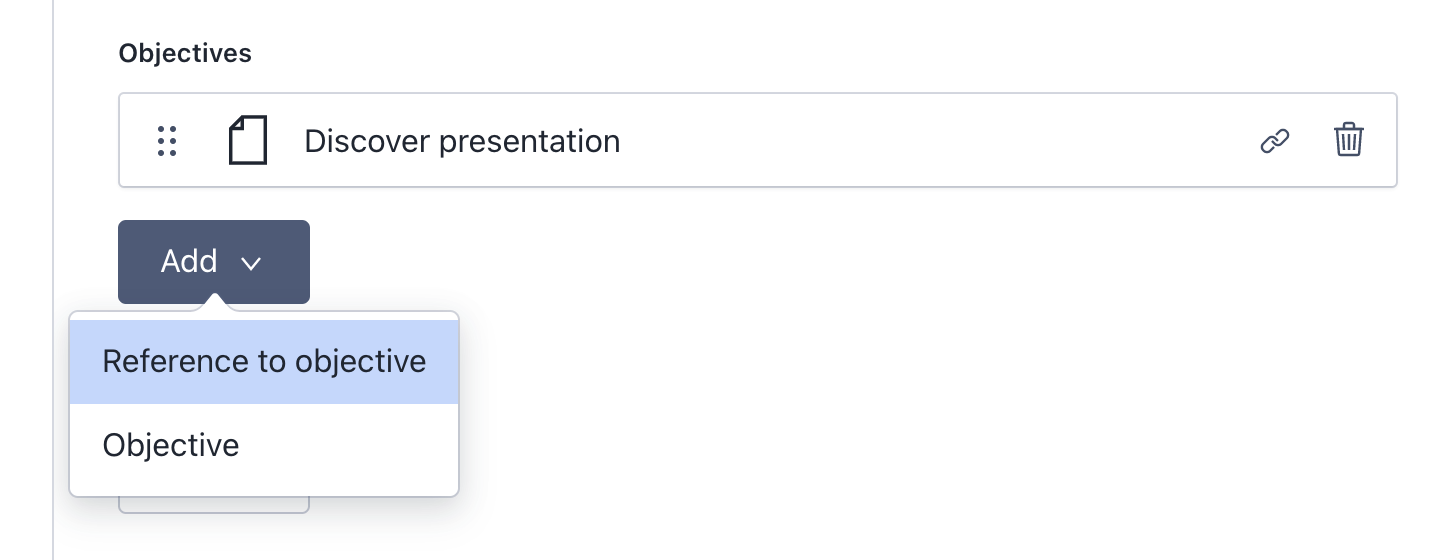This screenshot has width=1442, height=560.
Task: Copy reference via the link icon next to trash
Action: pos(1274,141)
